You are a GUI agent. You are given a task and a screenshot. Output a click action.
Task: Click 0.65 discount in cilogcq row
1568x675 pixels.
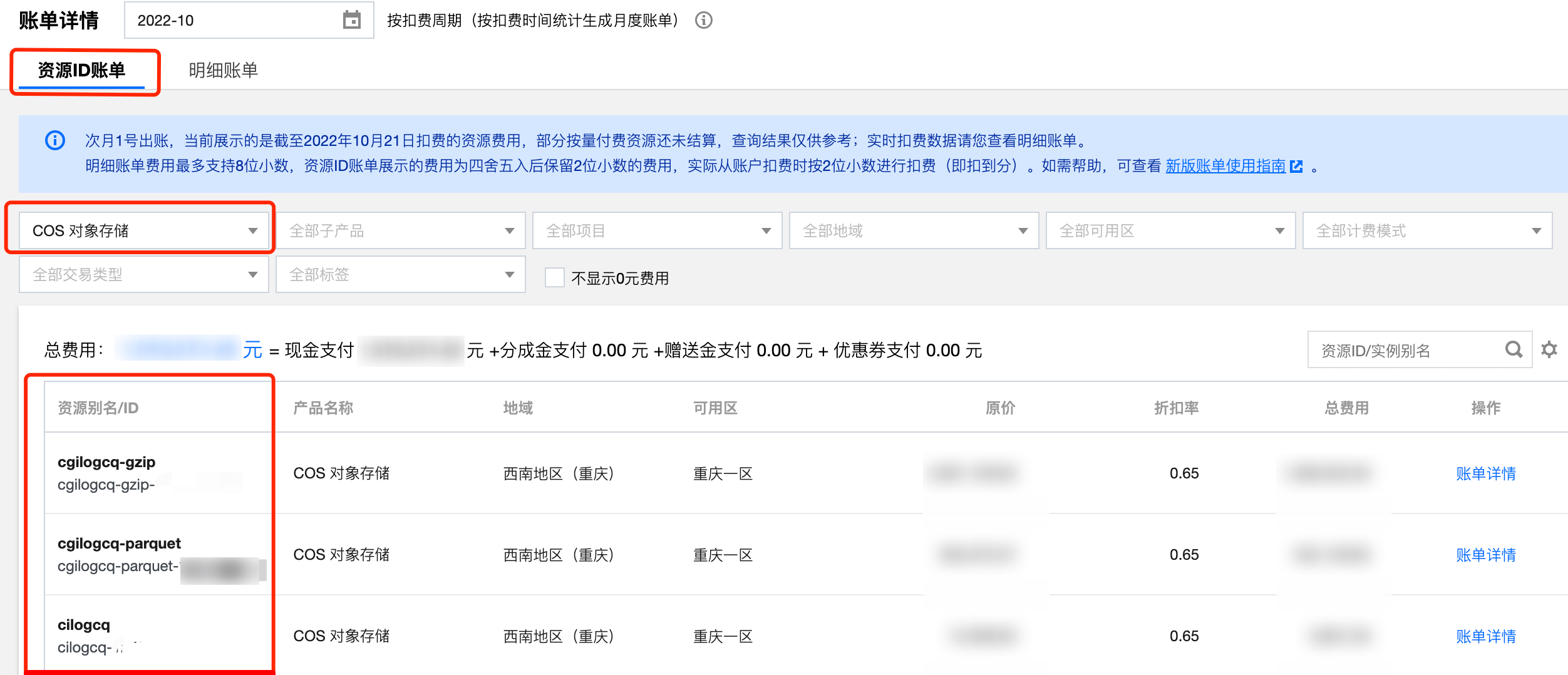(1184, 636)
